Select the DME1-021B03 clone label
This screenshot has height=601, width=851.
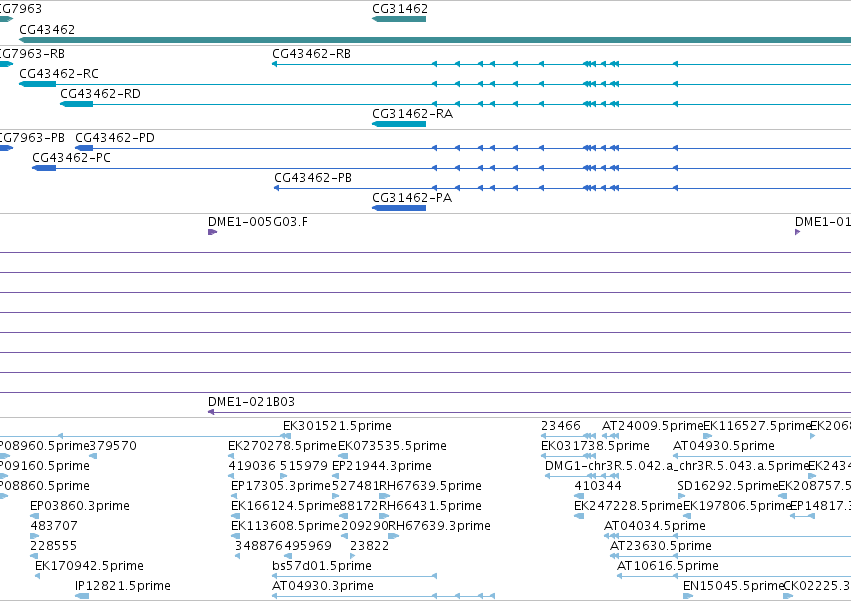pyautogui.click(x=251, y=402)
